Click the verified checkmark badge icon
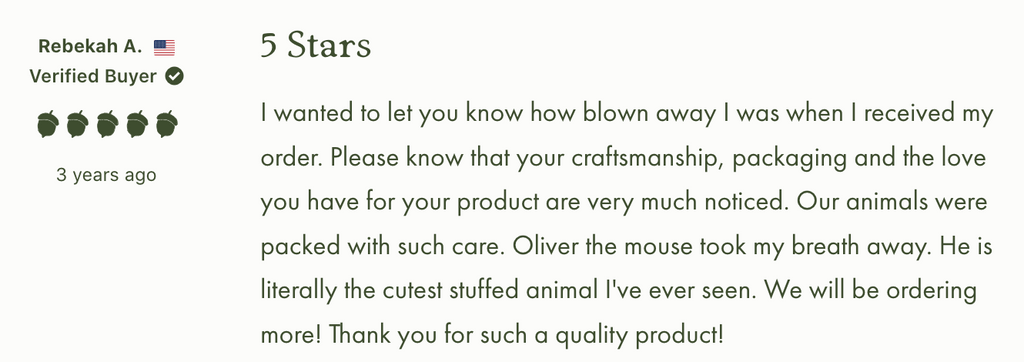Screen dimensions: 1024x362 174,76
